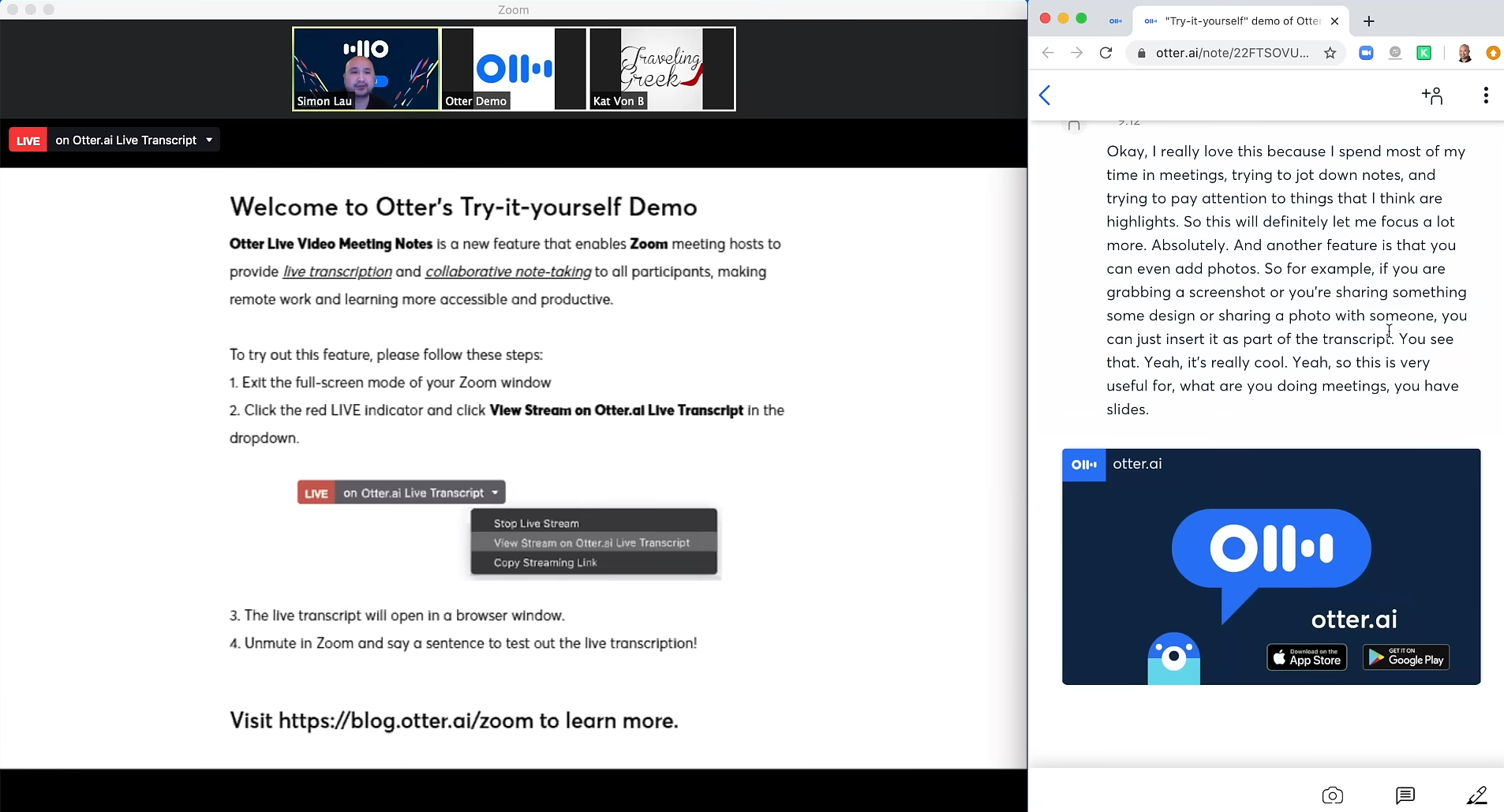The image size is (1504, 812).
Task: Click the red LIVE indicator in Zoom
Action: pos(28,140)
